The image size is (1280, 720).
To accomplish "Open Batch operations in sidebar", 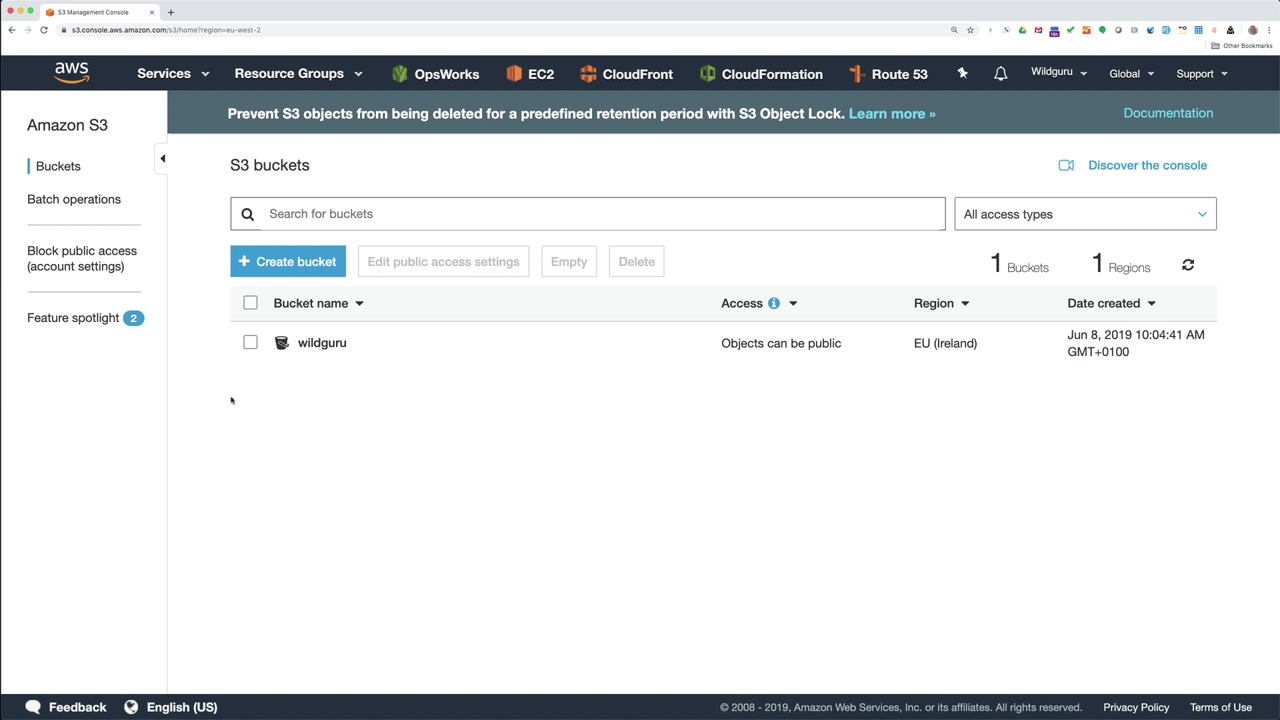I will point(74,199).
